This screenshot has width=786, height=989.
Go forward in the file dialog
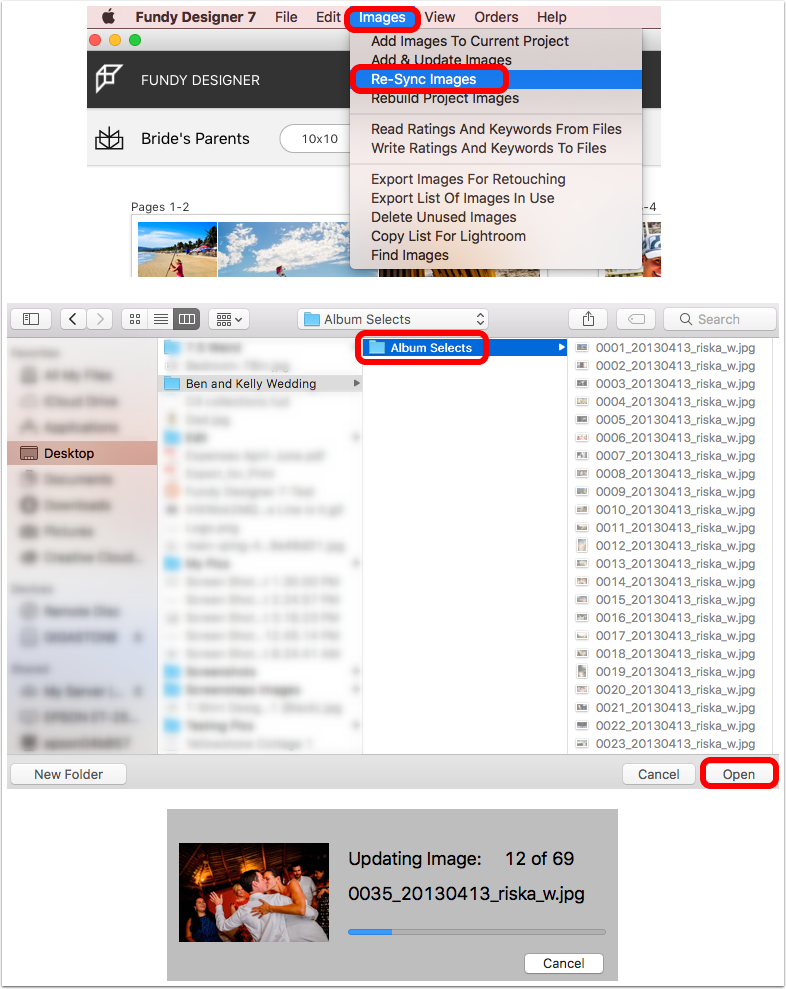coord(100,319)
